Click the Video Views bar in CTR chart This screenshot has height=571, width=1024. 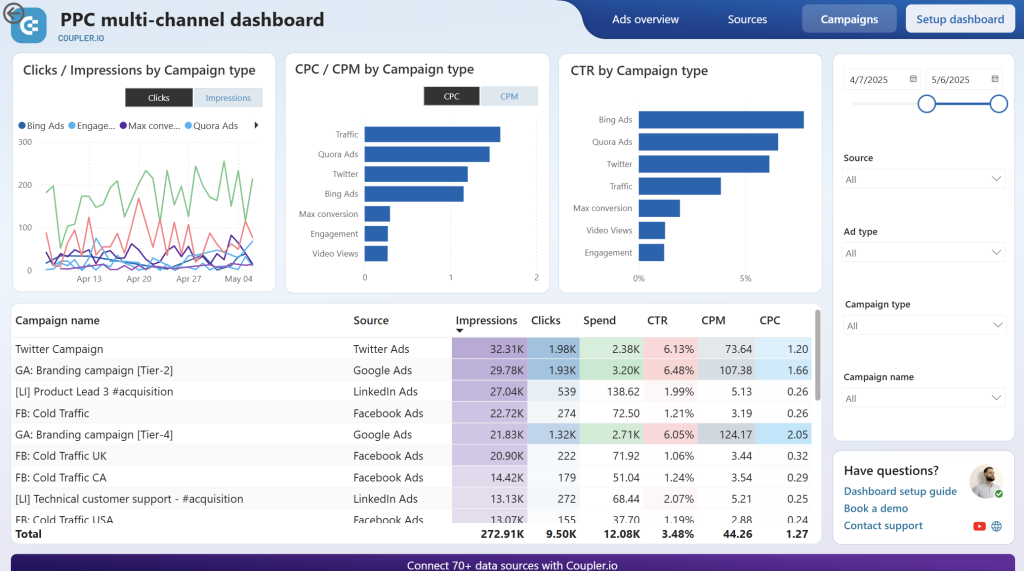coord(652,231)
